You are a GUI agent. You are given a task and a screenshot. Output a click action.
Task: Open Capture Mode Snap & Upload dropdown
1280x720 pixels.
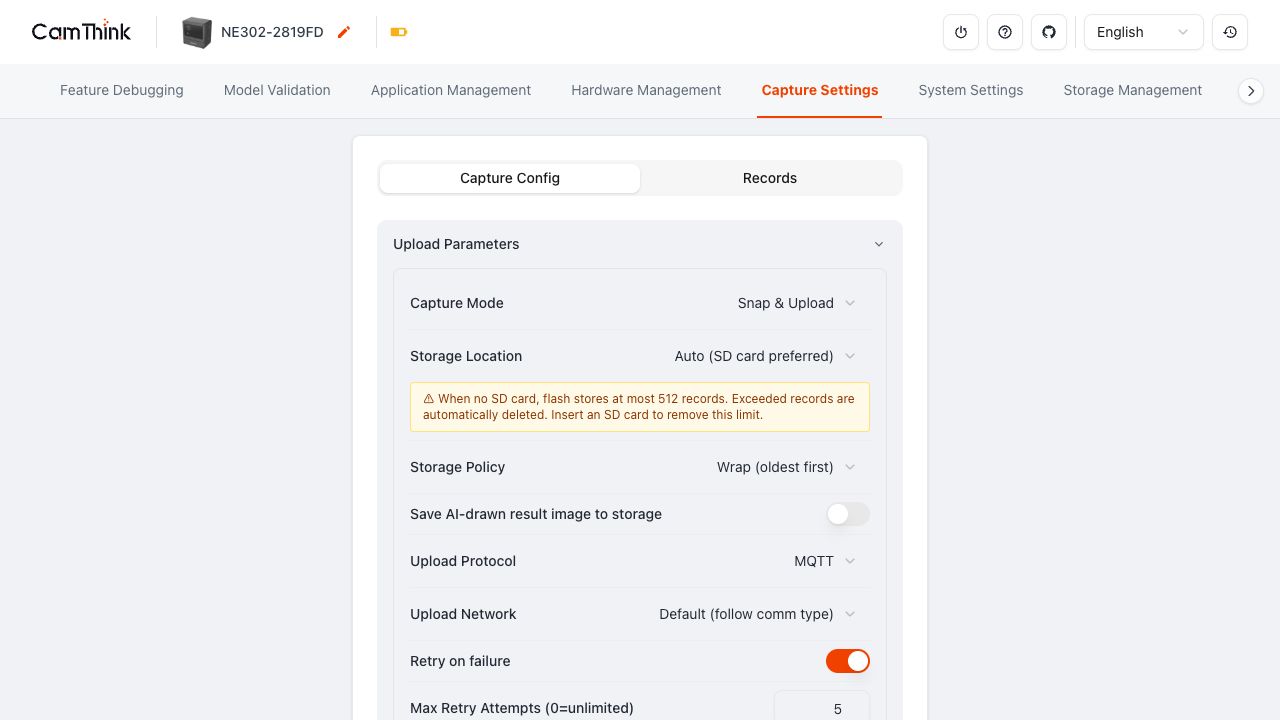pyautogui.click(x=797, y=303)
